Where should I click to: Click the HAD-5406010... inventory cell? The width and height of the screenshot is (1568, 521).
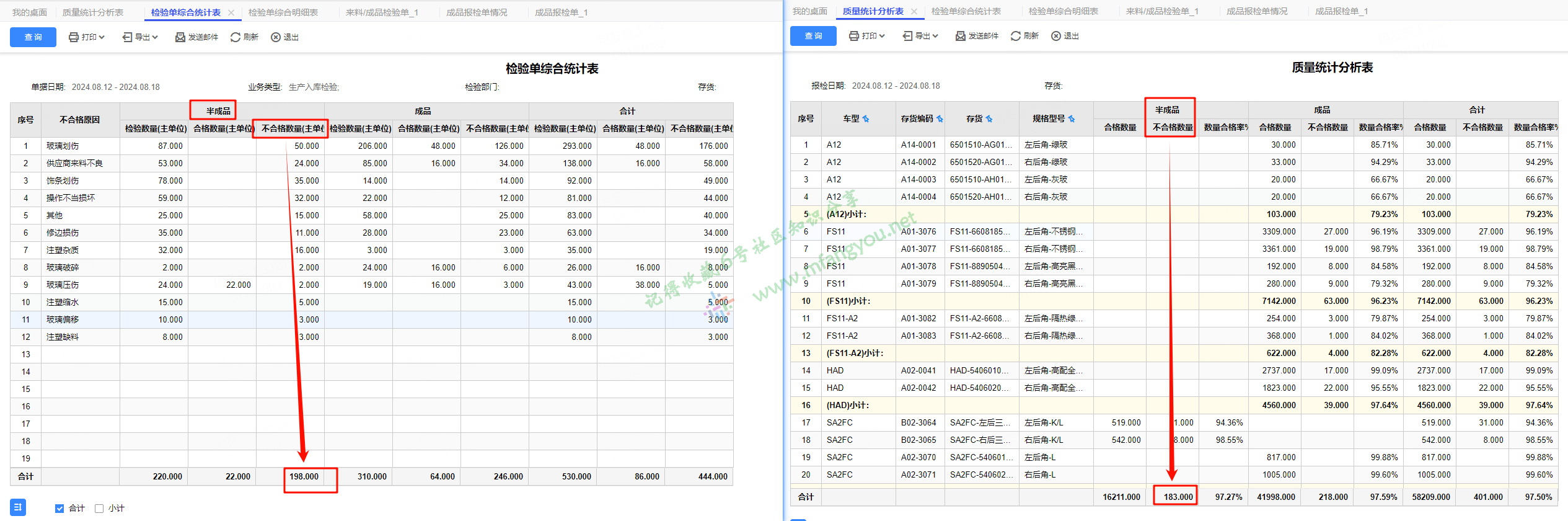pos(982,370)
